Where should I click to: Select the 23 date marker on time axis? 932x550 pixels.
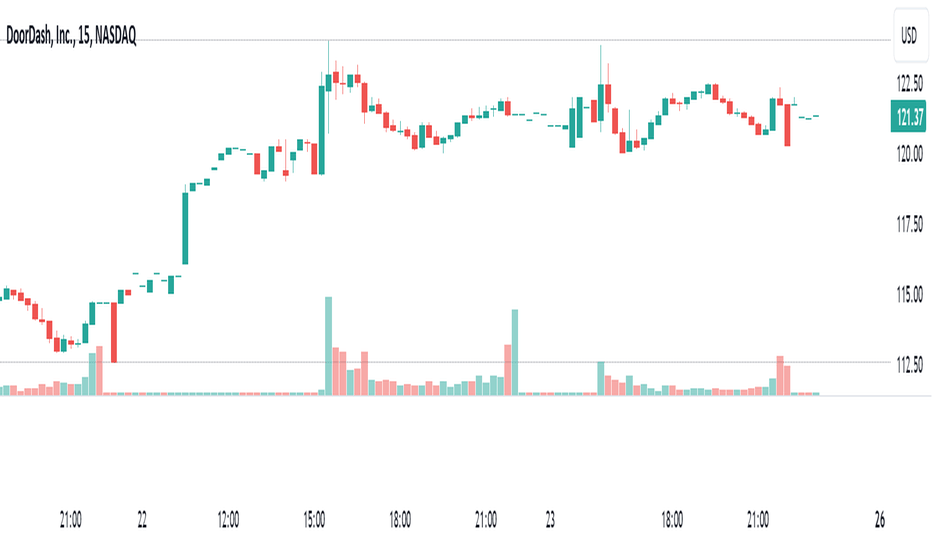click(550, 520)
